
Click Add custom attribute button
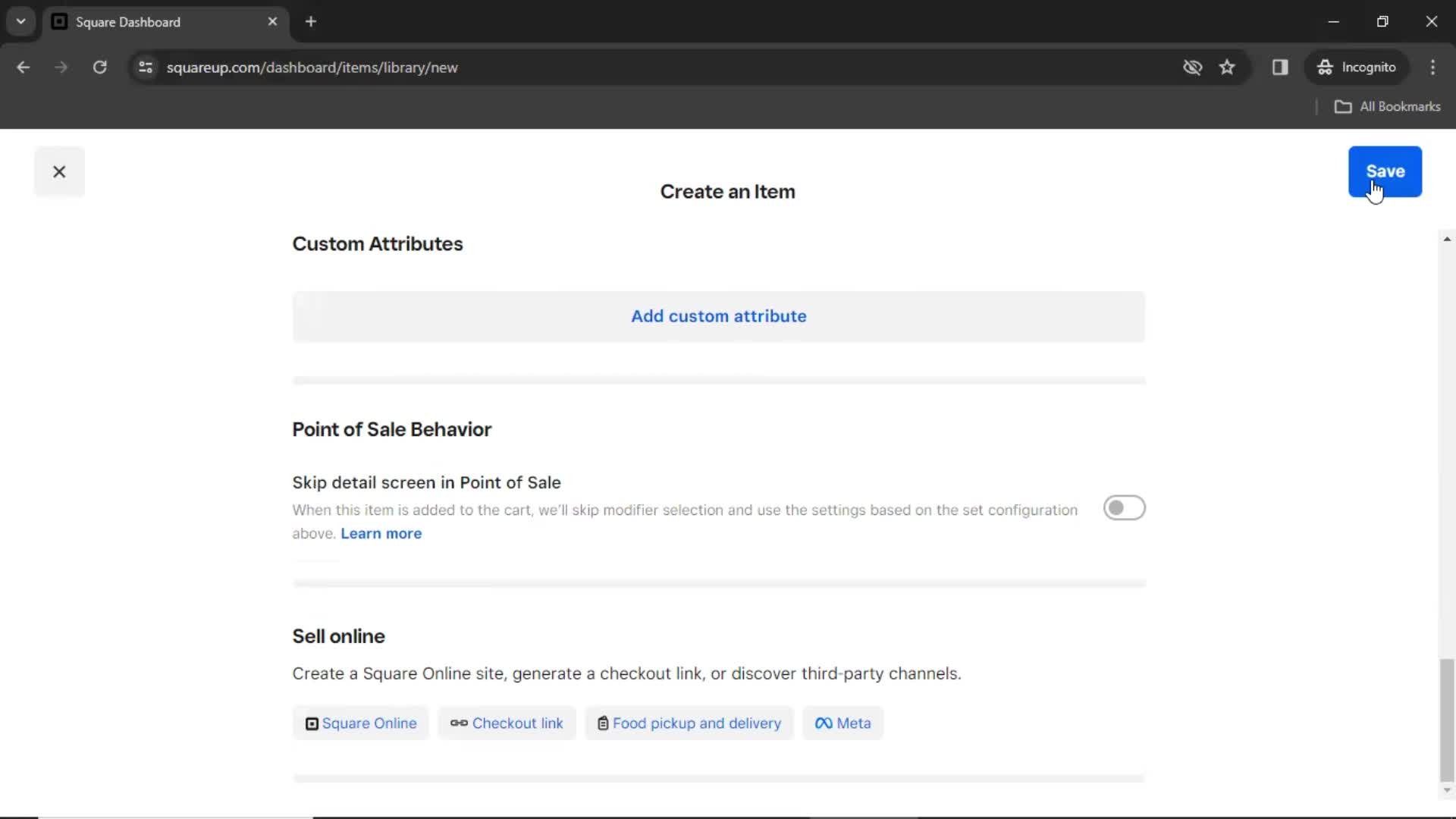718,316
